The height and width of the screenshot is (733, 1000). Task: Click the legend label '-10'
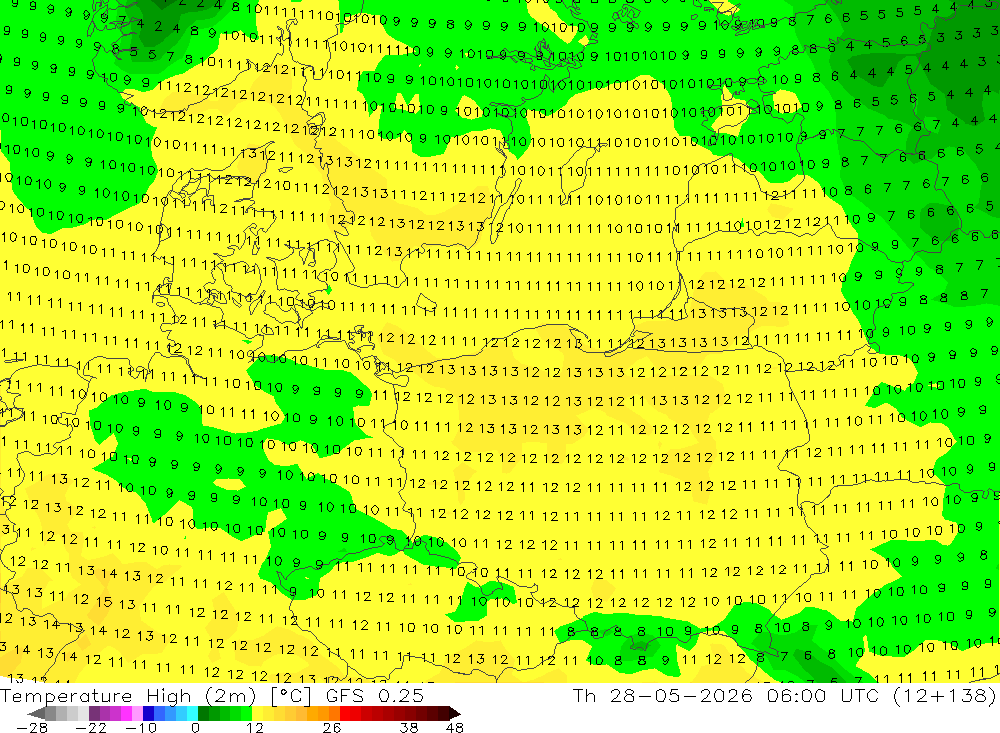[141, 727]
